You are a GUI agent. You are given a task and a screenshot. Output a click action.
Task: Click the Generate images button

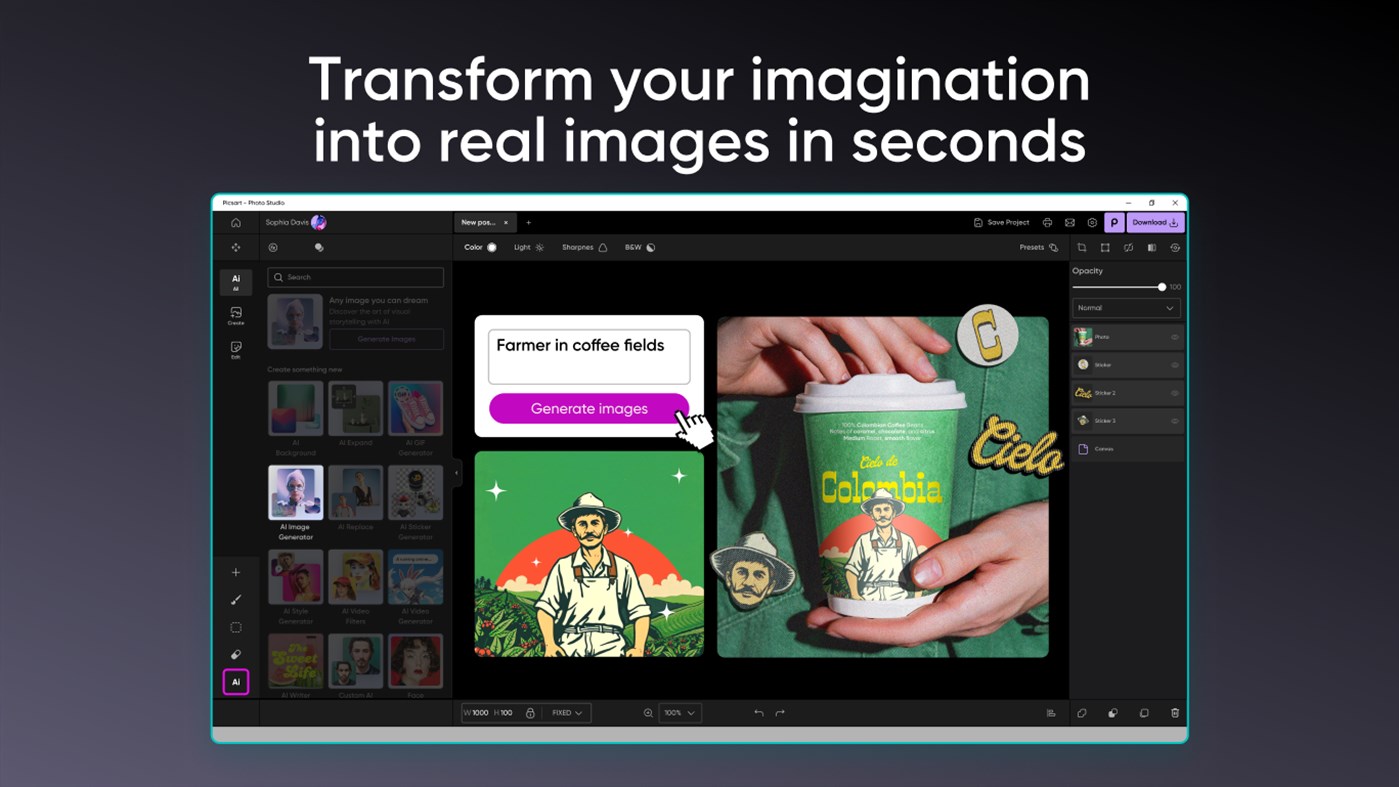[588, 409]
